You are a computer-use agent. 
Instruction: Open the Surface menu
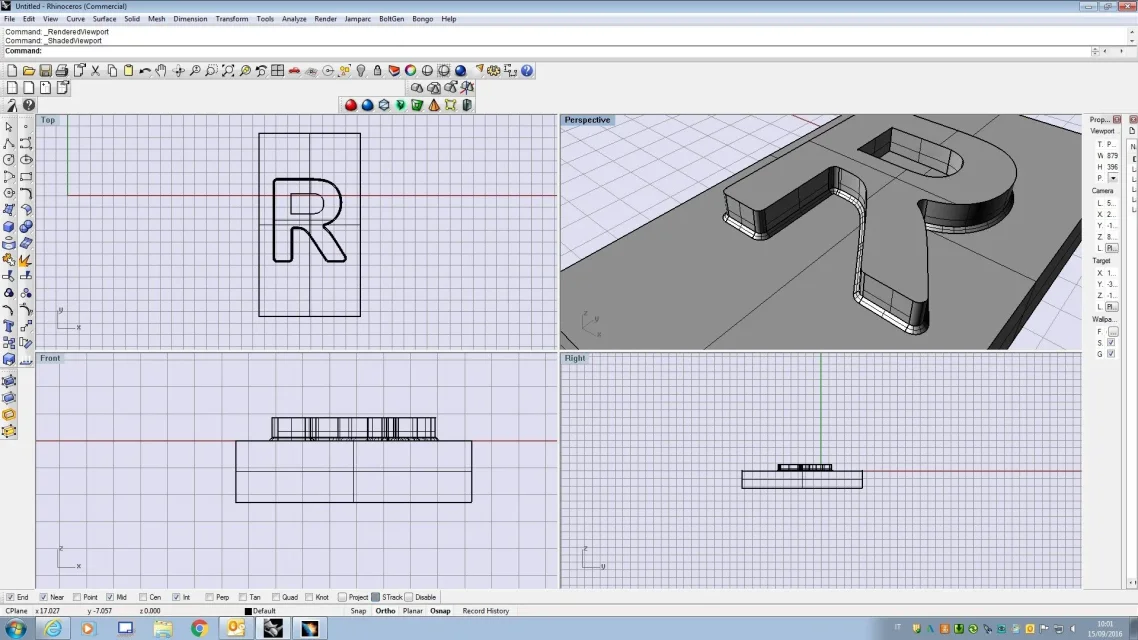tap(104, 19)
